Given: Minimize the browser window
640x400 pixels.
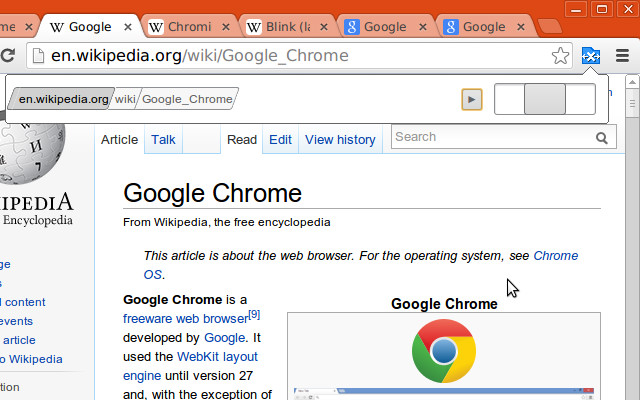Looking at the screenshot, I should click(x=576, y=9).
